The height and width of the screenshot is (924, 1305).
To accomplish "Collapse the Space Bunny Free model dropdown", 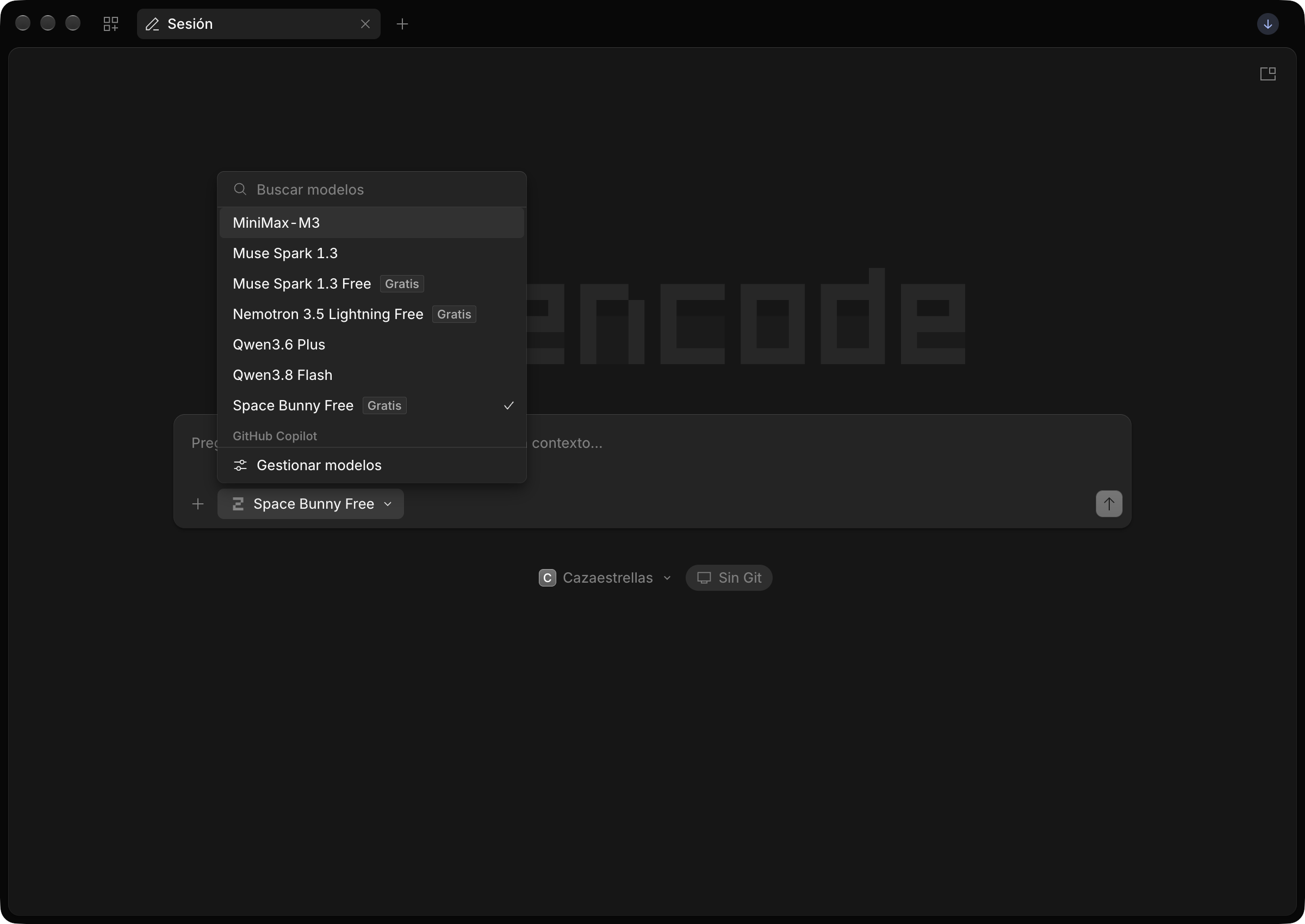I will (310, 504).
